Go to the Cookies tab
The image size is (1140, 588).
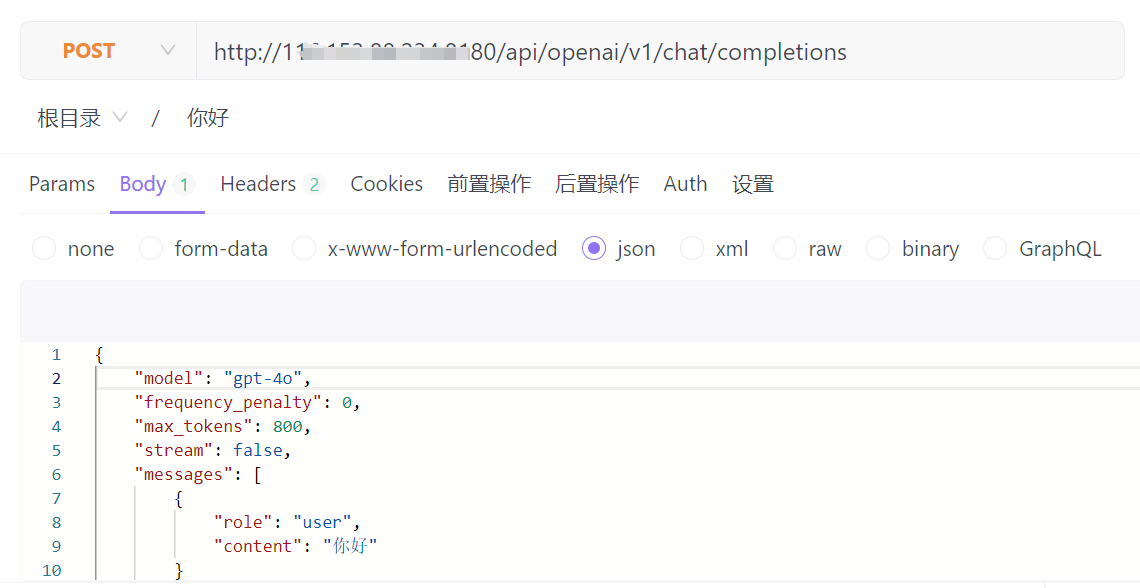tap(386, 184)
